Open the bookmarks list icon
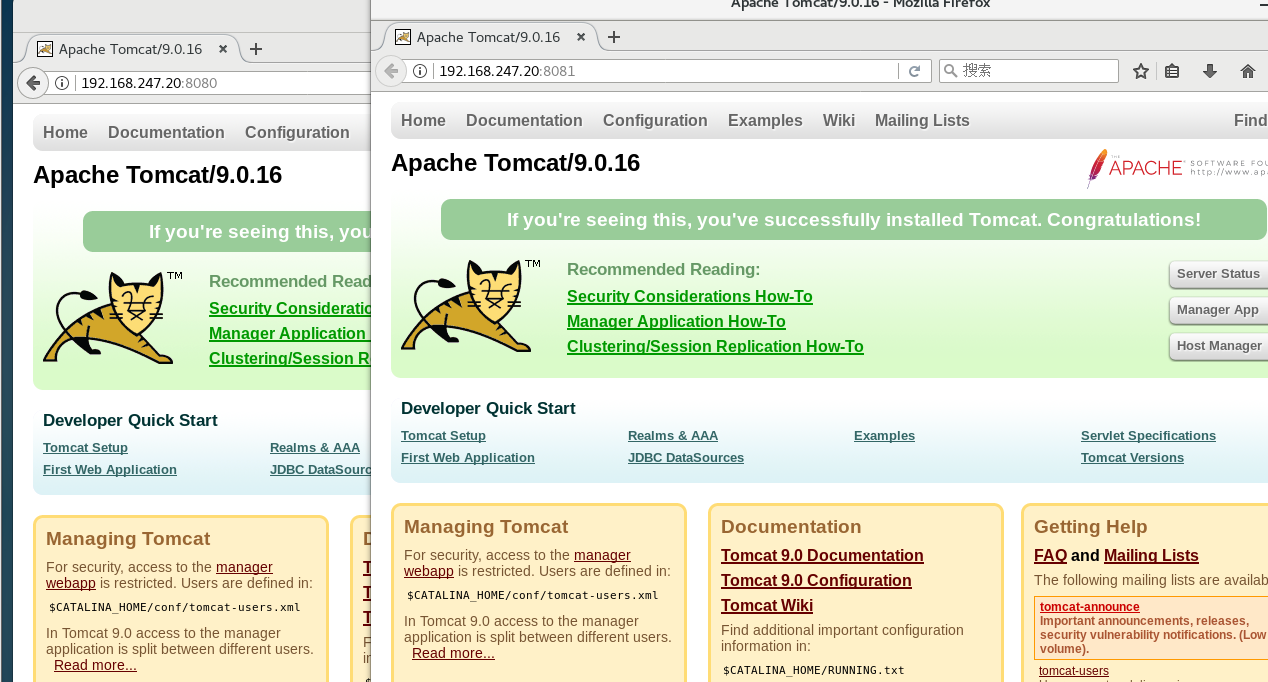 pyautogui.click(x=1173, y=71)
